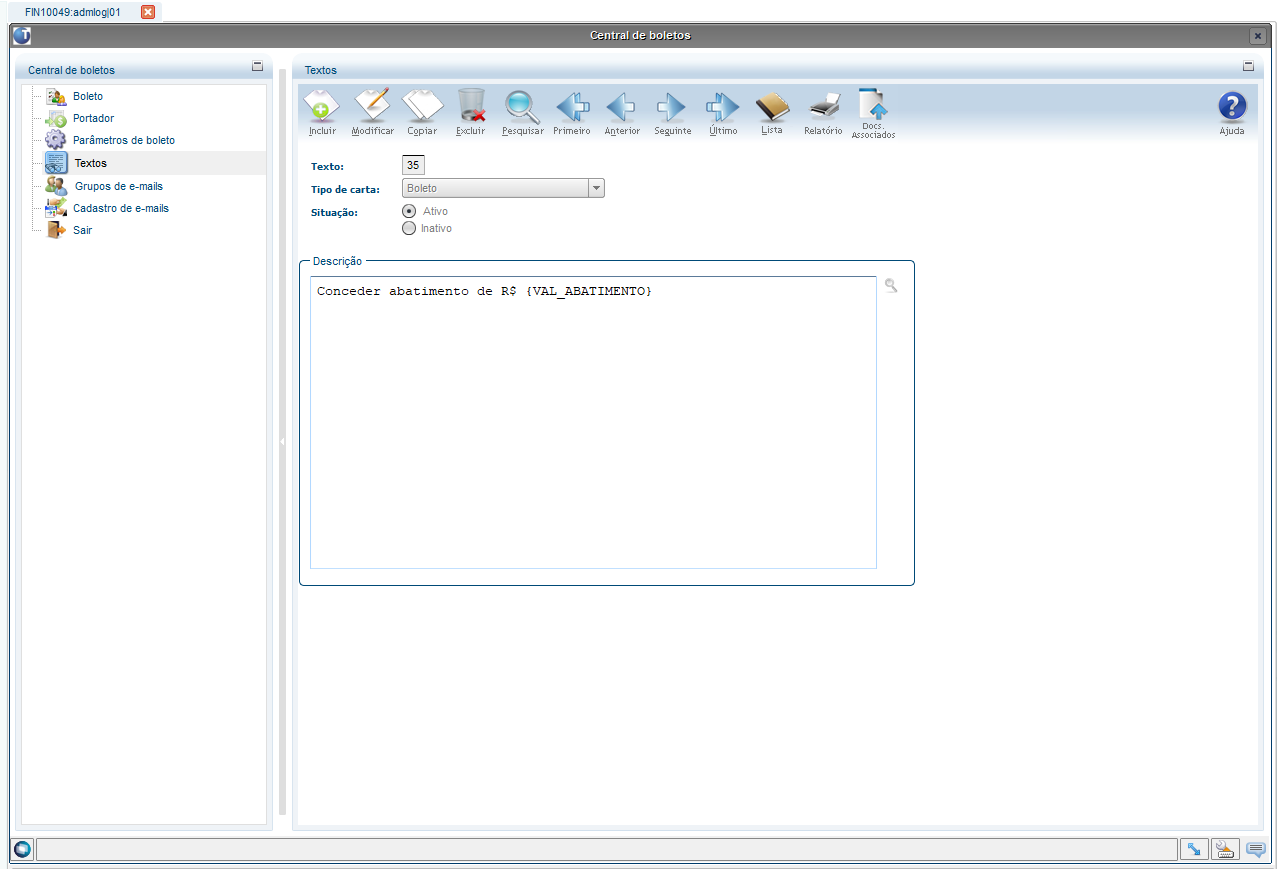Viewport: 1277px width, 869px height.
Task: Click the Boleto icon in sidebar tree
Action: [56, 96]
